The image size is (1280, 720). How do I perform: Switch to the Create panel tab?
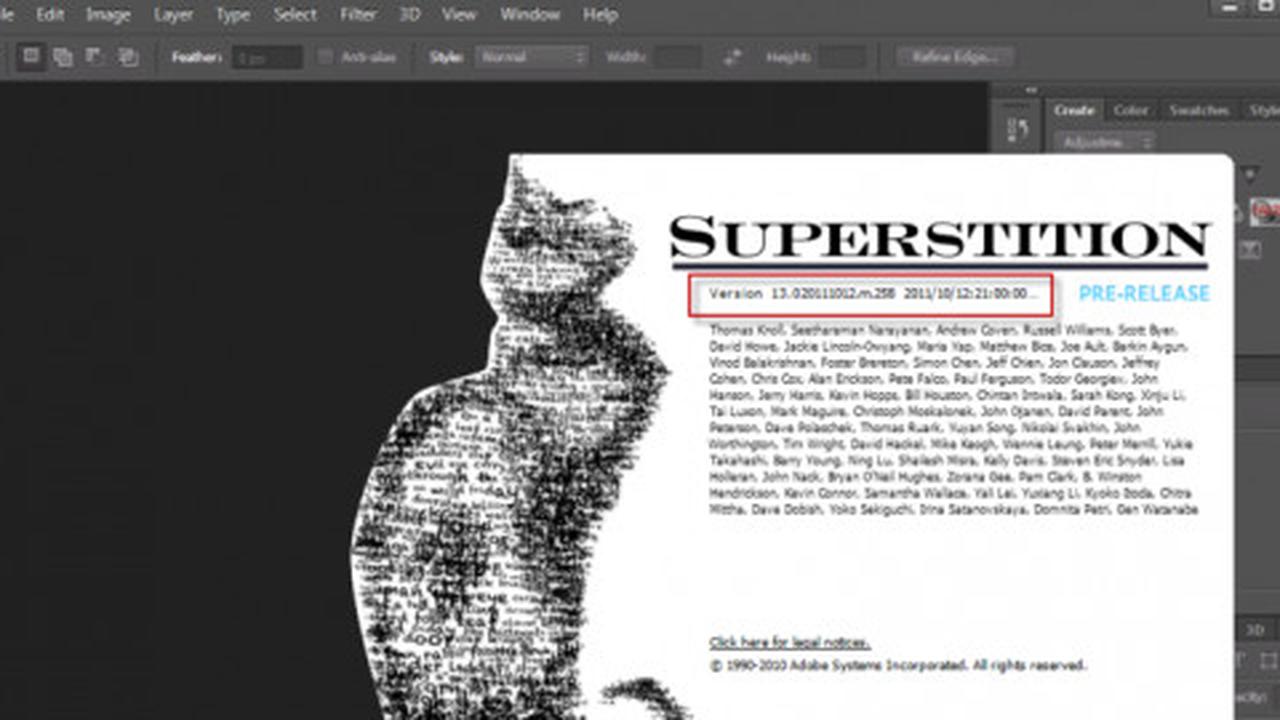(1074, 110)
